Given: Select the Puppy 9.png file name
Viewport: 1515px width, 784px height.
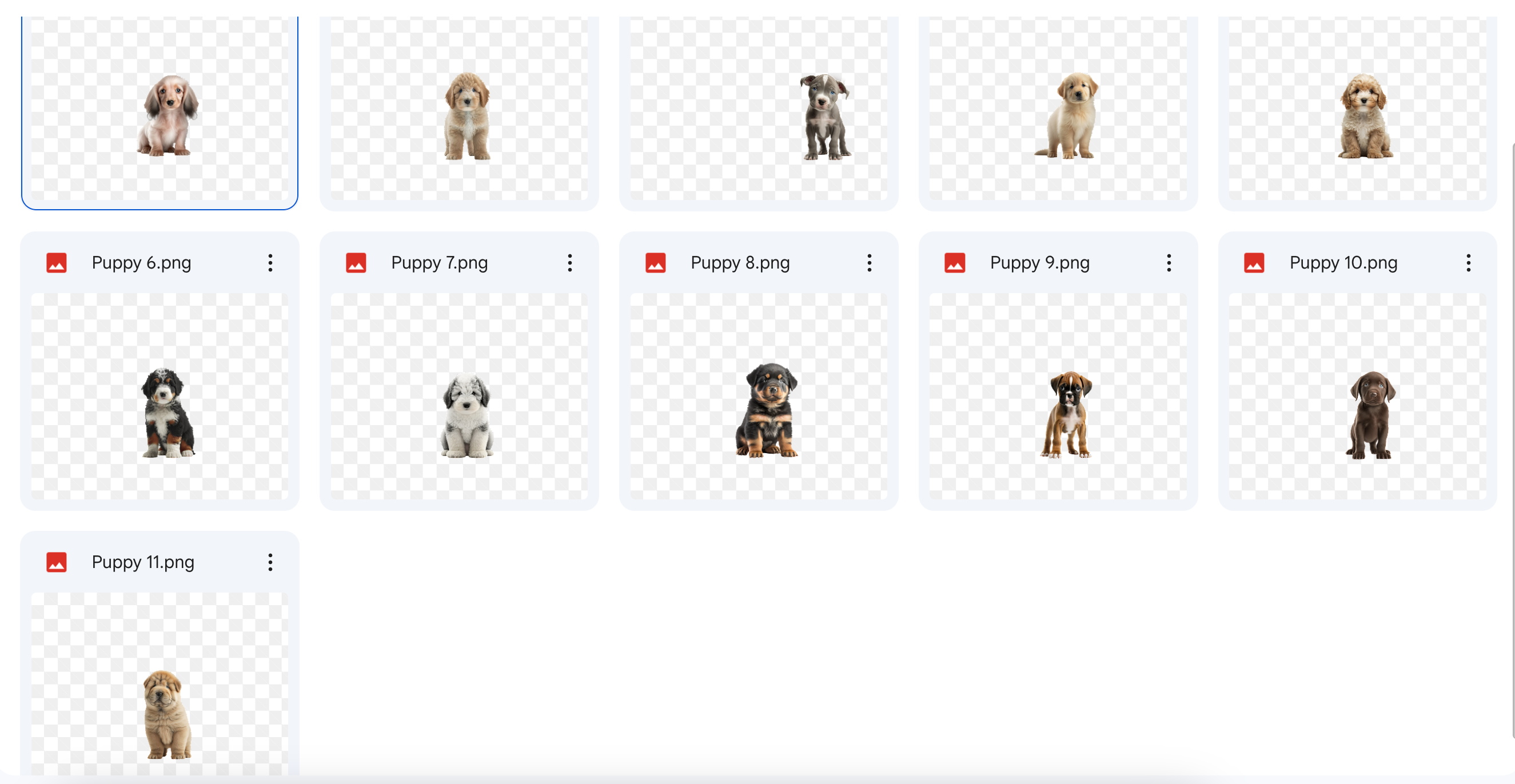Looking at the screenshot, I should click(1040, 263).
